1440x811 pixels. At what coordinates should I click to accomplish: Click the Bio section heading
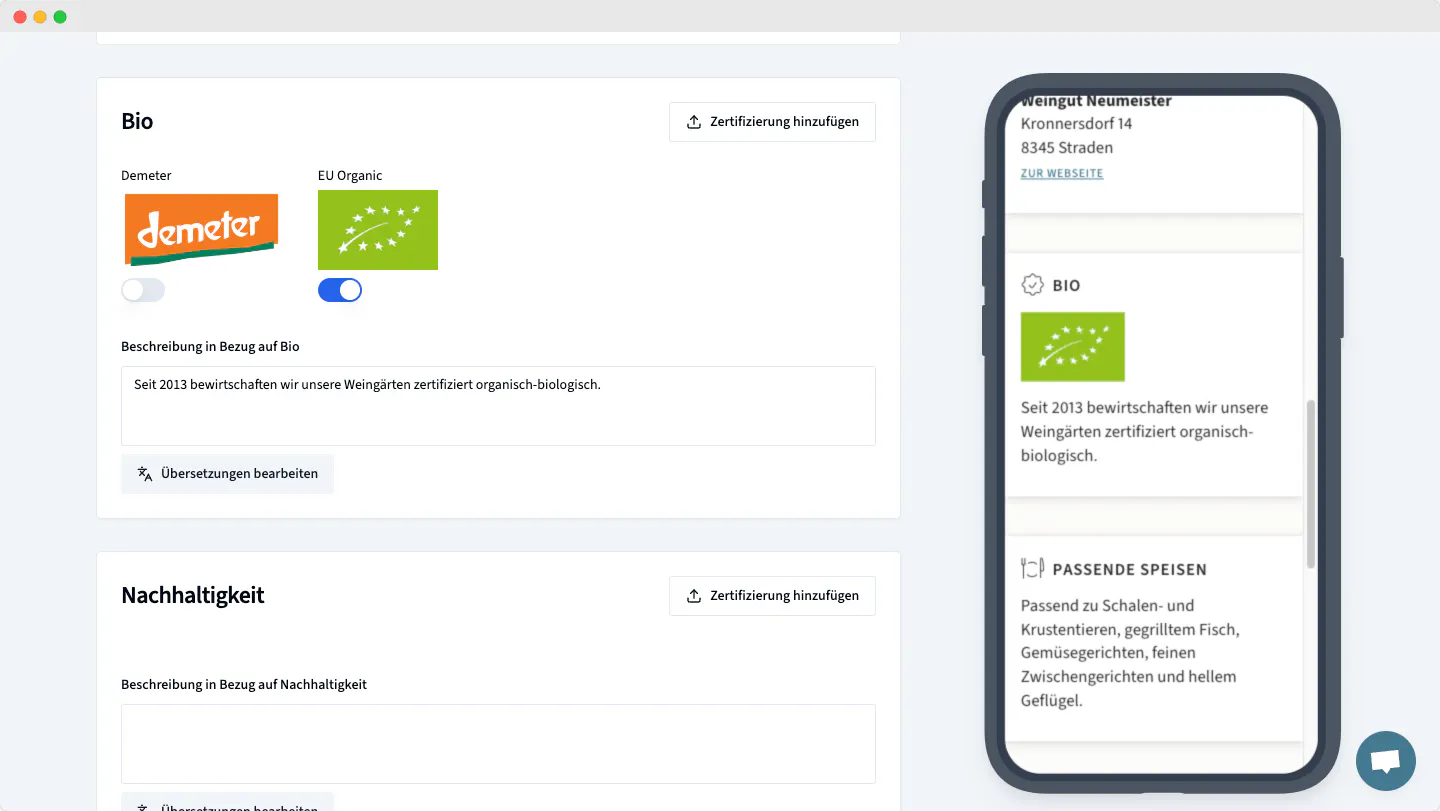coord(137,121)
